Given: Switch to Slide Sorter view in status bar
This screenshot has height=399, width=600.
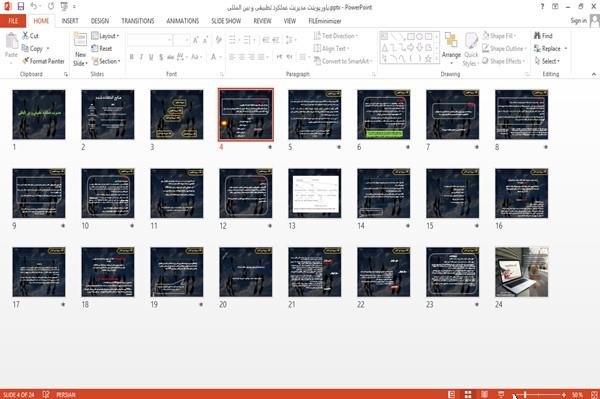Looking at the screenshot, I should 468,394.
